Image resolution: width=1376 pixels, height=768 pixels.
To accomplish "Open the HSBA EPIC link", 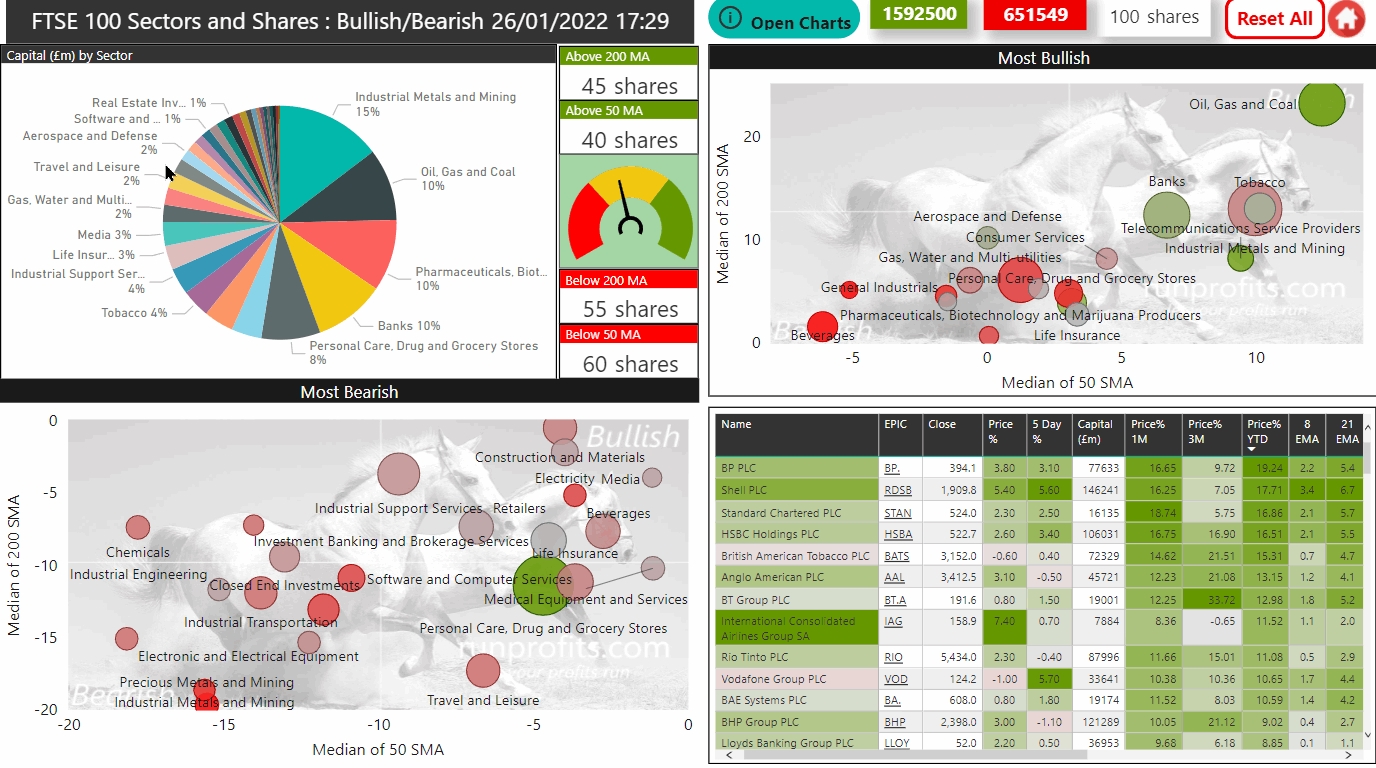I will (898, 535).
